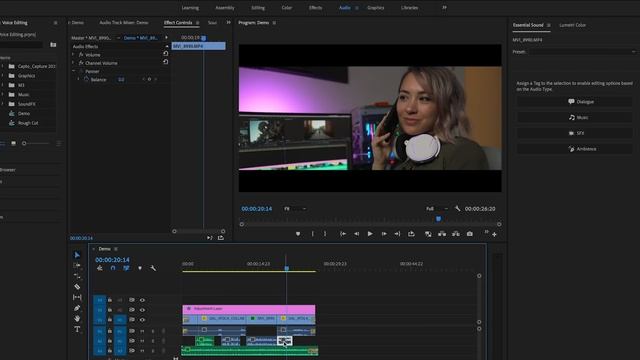
Task: Open the Fit zoom level dropdown
Action: tap(295, 209)
